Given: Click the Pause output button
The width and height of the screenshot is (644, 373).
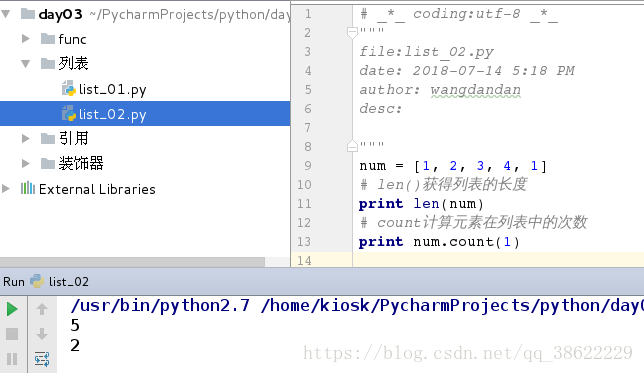Looking at the screenshot, I should 12,359.
